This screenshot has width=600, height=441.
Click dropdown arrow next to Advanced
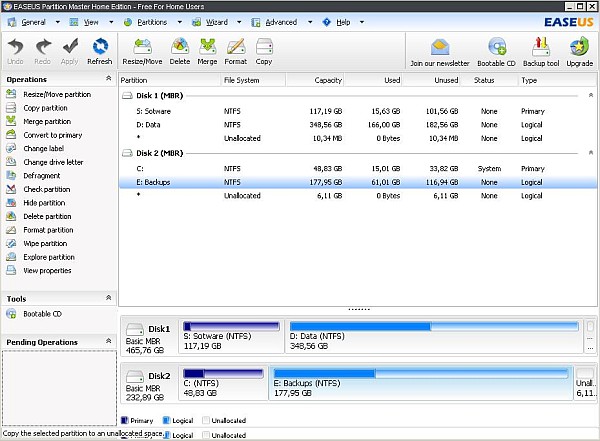click(x=310, y=22)
